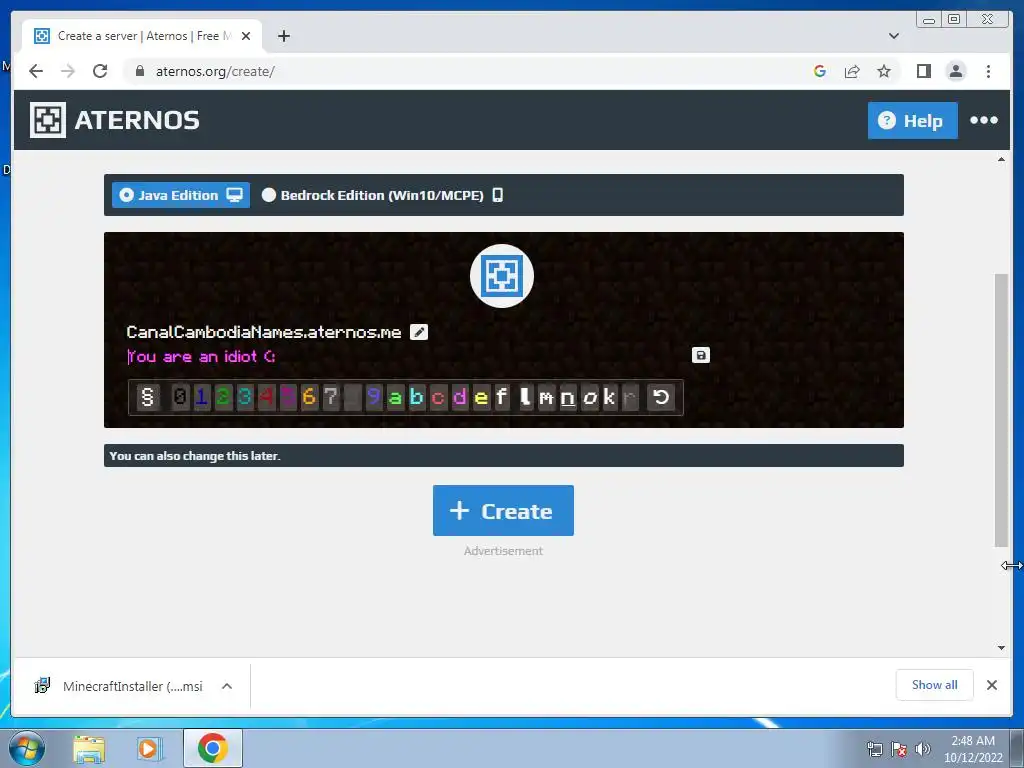Open Windows Media Player from taskbar
This screenshot has width=1024, height=768.
pyautogui.click(x=149, y=748)
